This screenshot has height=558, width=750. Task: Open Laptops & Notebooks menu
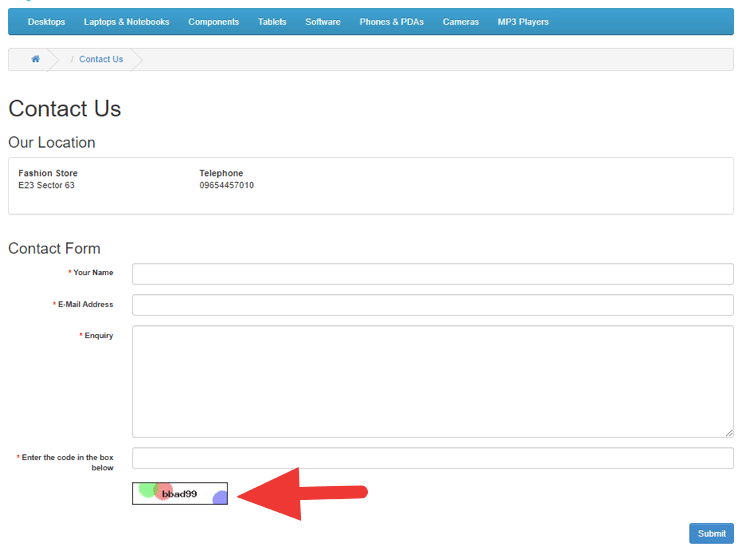(x=126, y=22)
